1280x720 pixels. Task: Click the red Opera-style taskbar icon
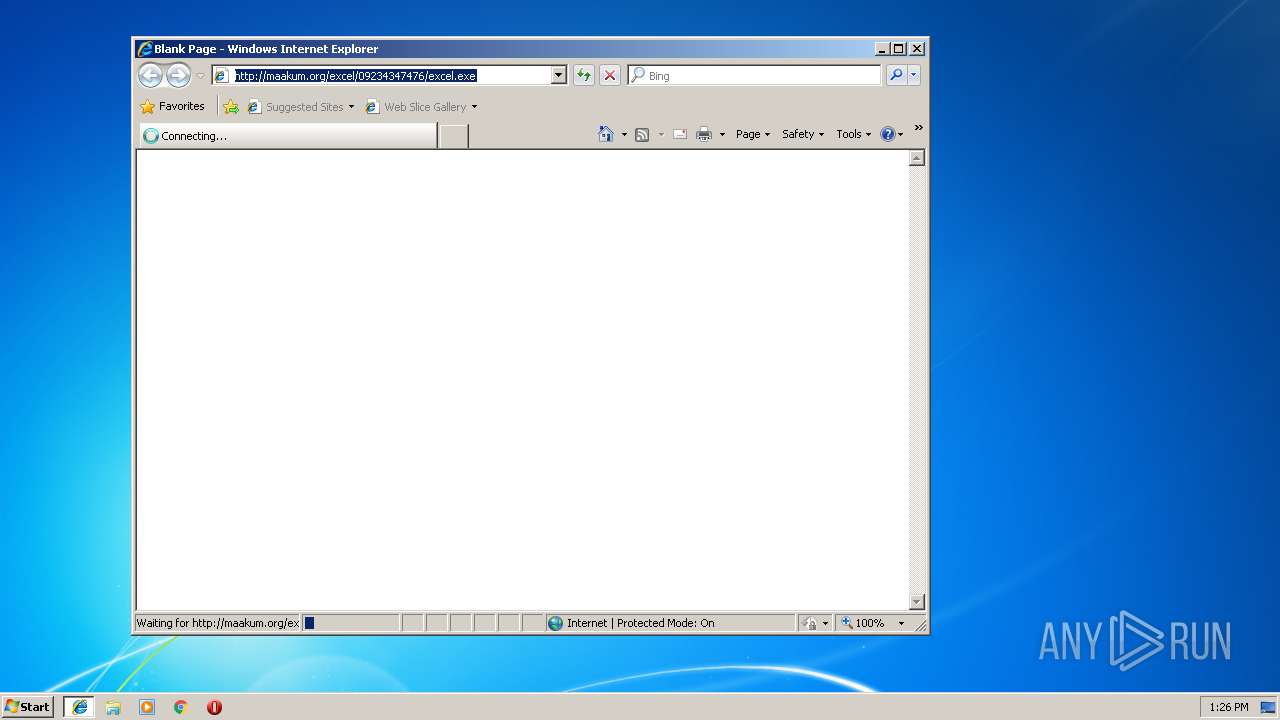point(214,707)
